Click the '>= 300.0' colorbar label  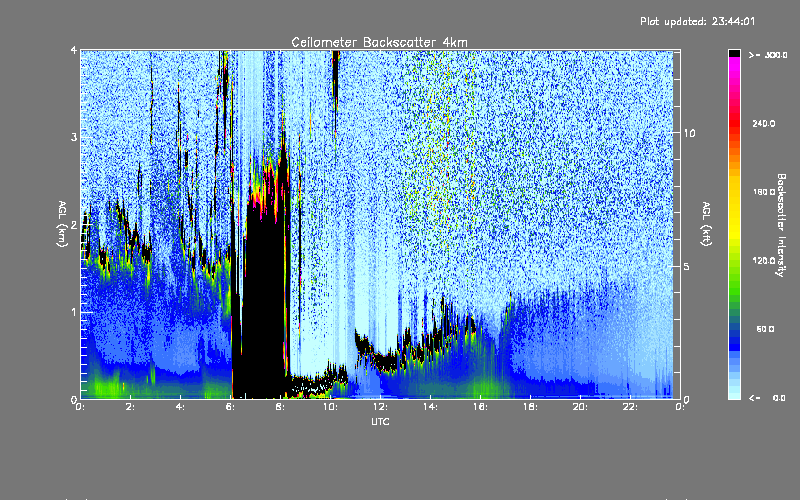[768, 55]
